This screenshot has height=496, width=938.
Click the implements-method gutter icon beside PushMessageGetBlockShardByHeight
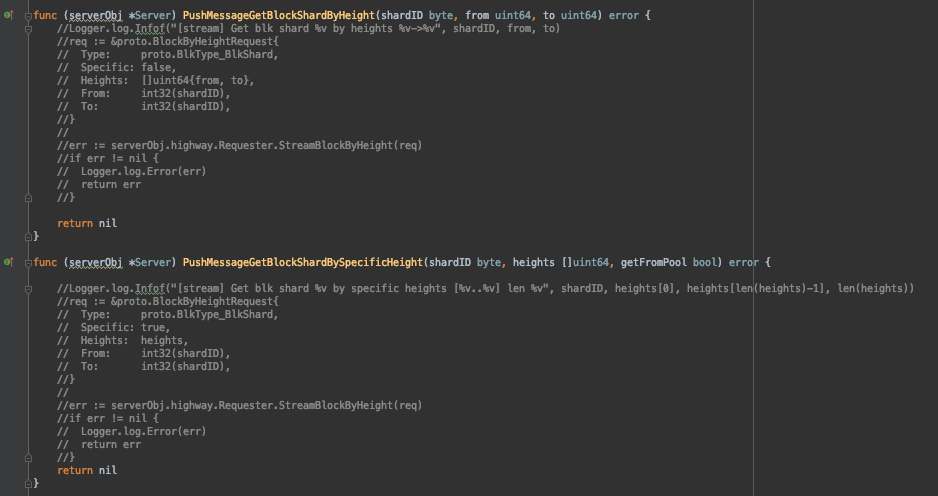tap(8, 15)
